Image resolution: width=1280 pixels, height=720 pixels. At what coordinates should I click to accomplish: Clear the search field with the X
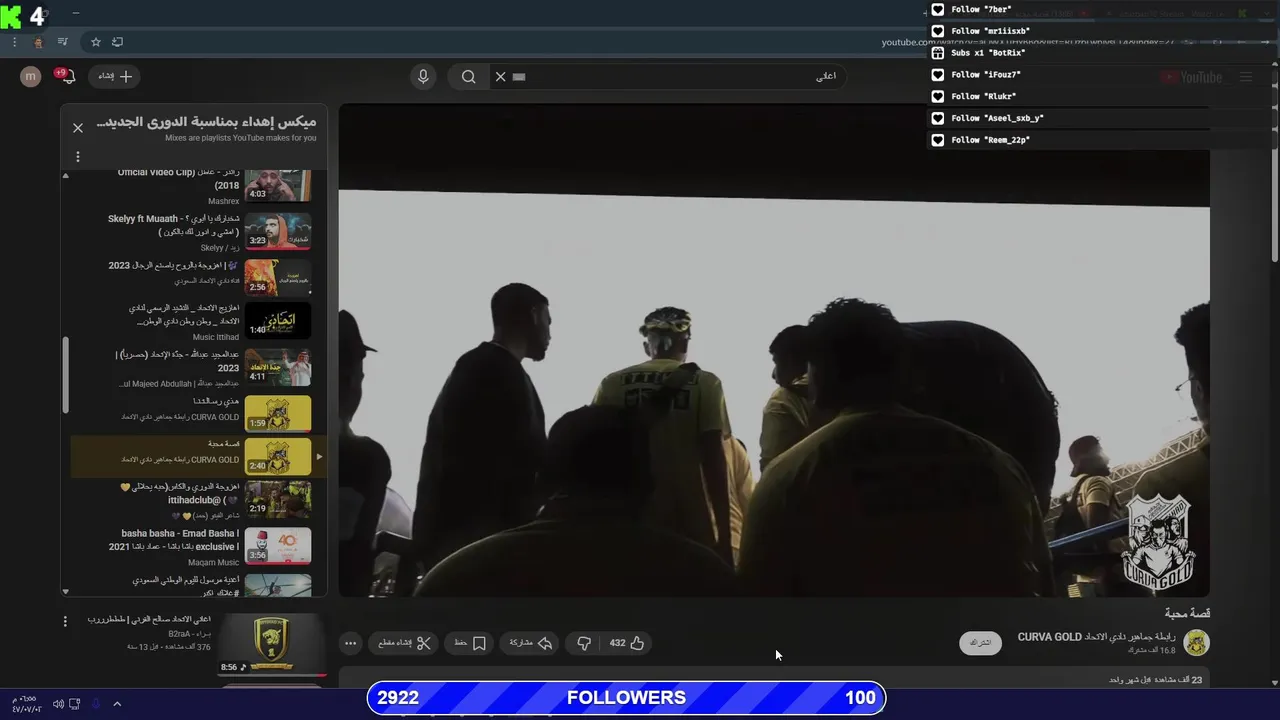tap(501, 76)
